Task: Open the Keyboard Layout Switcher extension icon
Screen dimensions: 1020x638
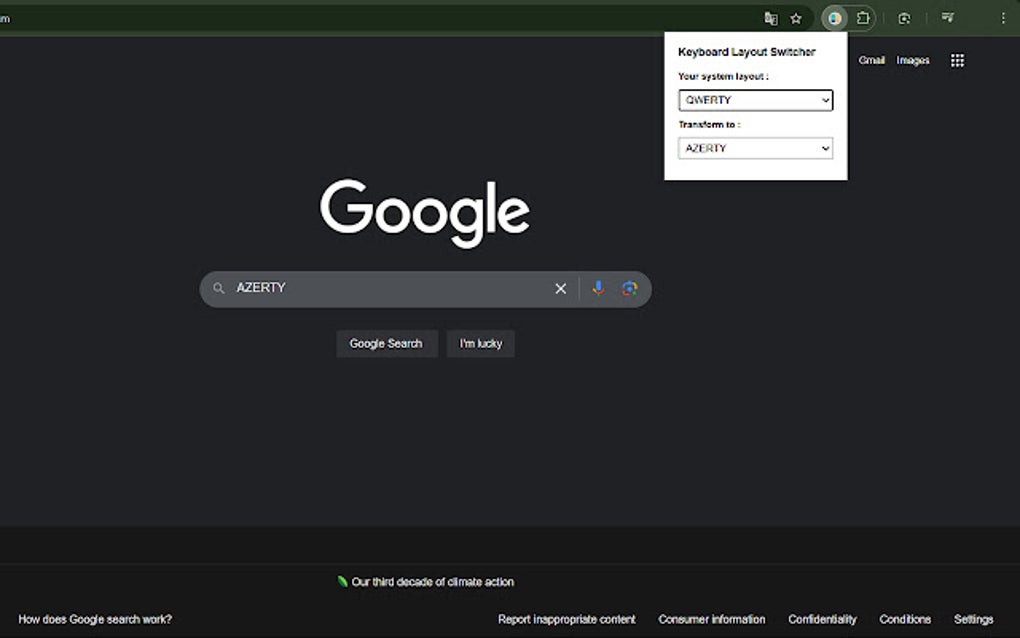Action: click(834, 17)
